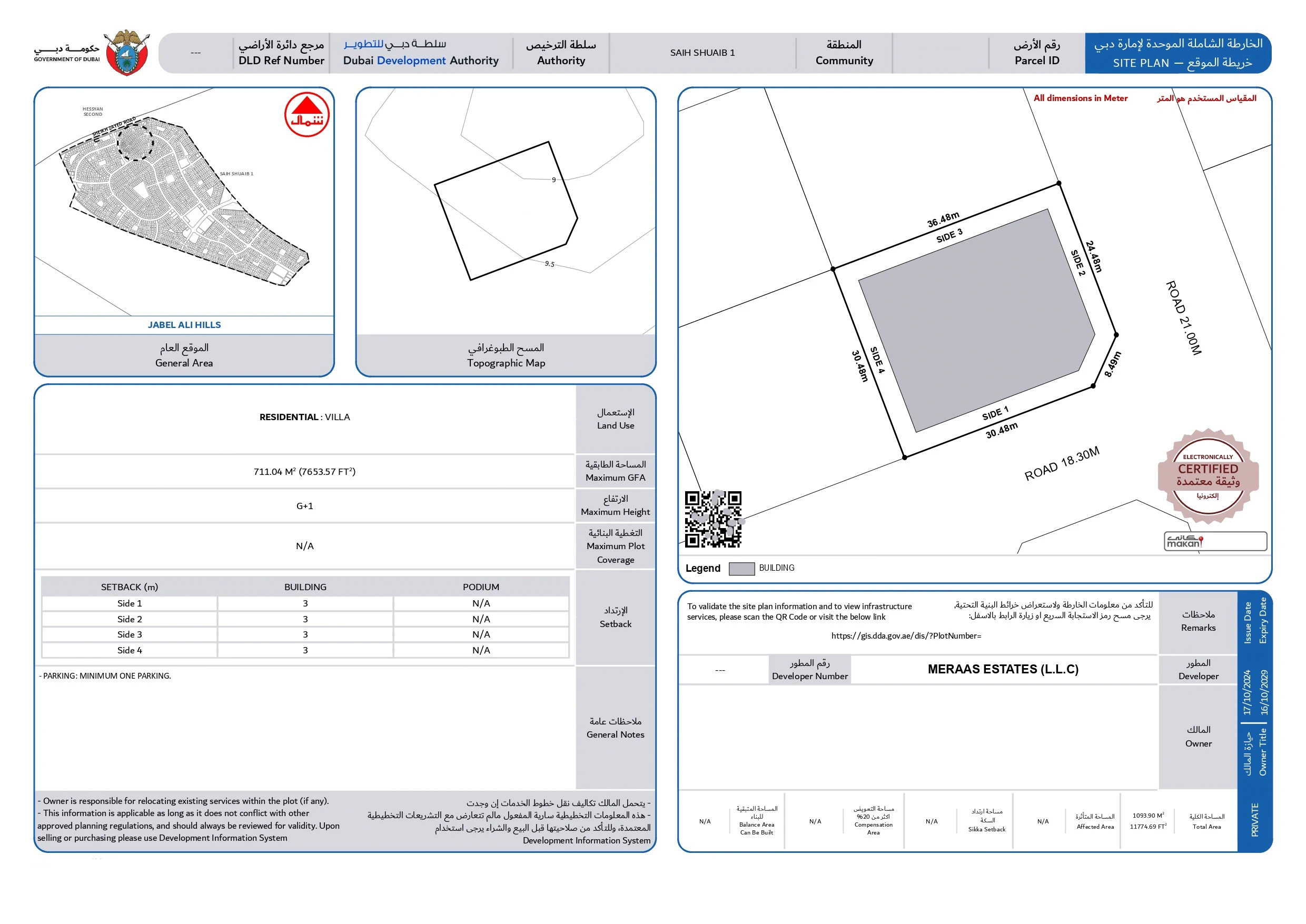Click the '24.48m' SIDE 2 dimension
Screen dimensions: 1306x924
1093,256
